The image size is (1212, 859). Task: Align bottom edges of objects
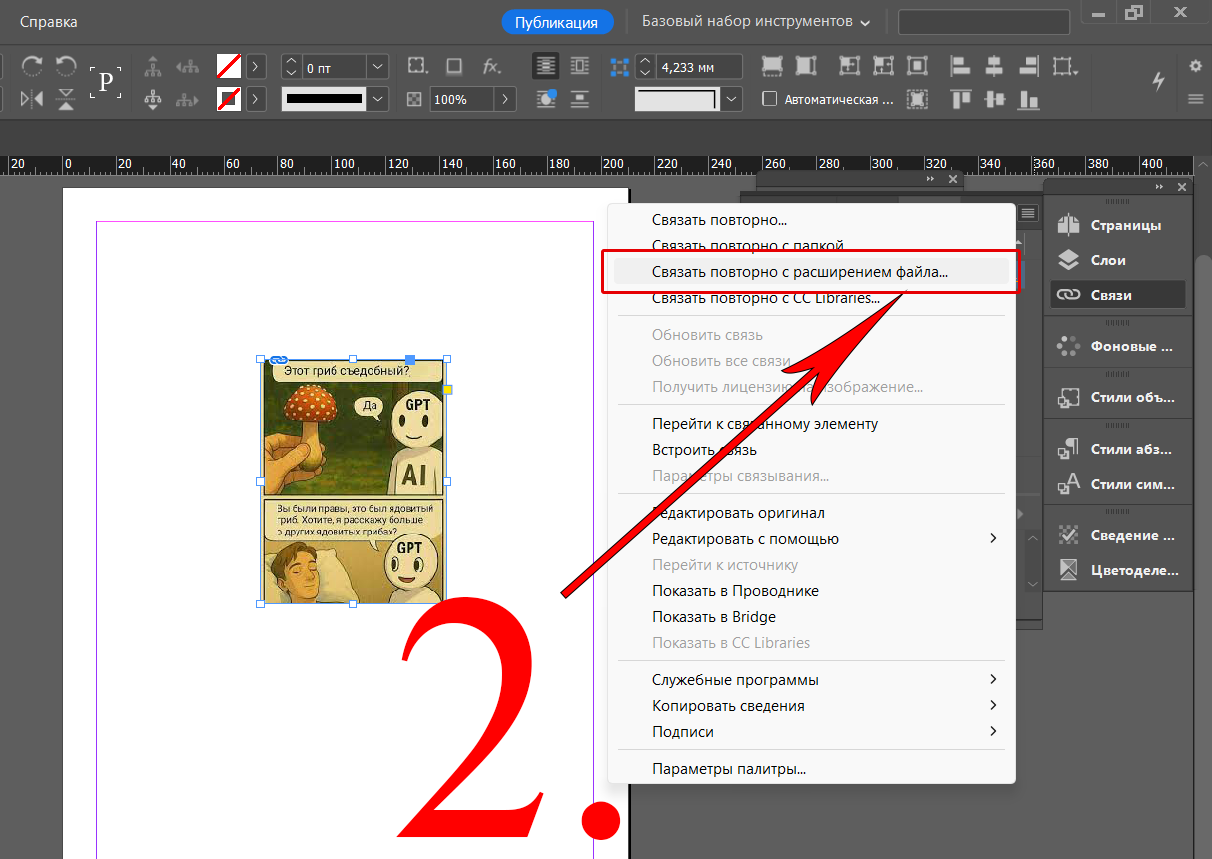click(1028, 99)
